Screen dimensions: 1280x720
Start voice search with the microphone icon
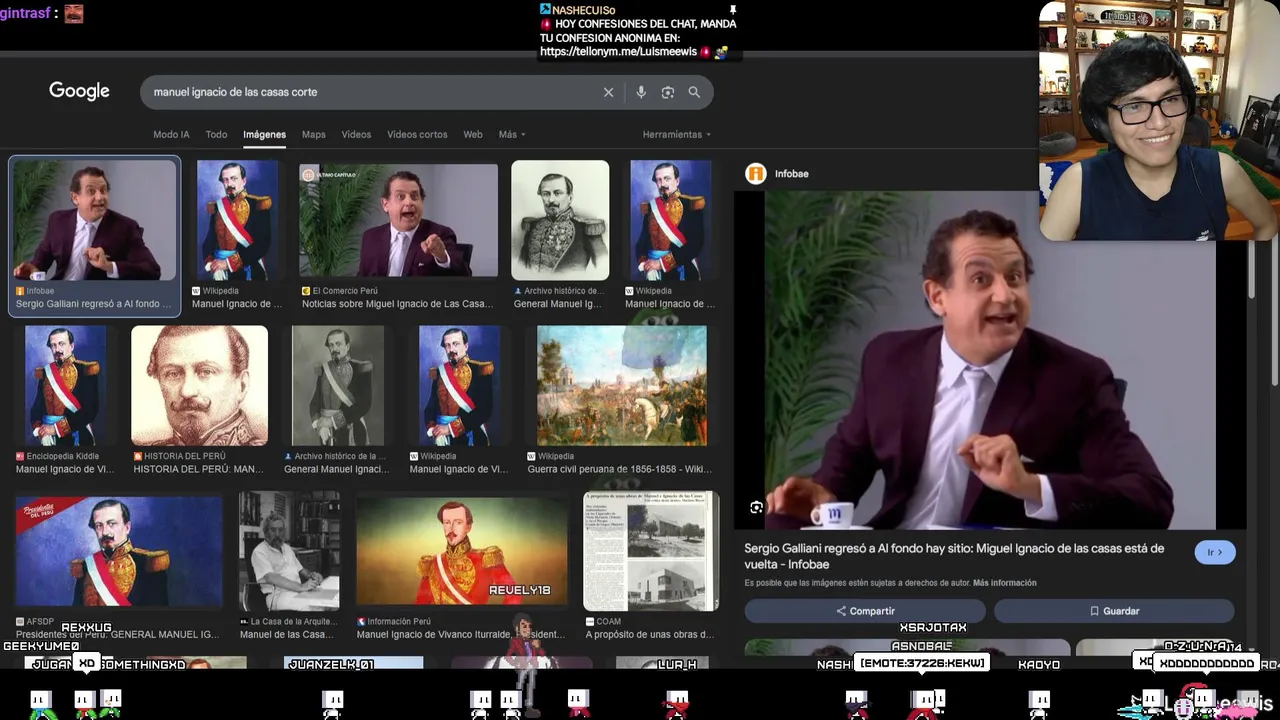coord(641,92)
